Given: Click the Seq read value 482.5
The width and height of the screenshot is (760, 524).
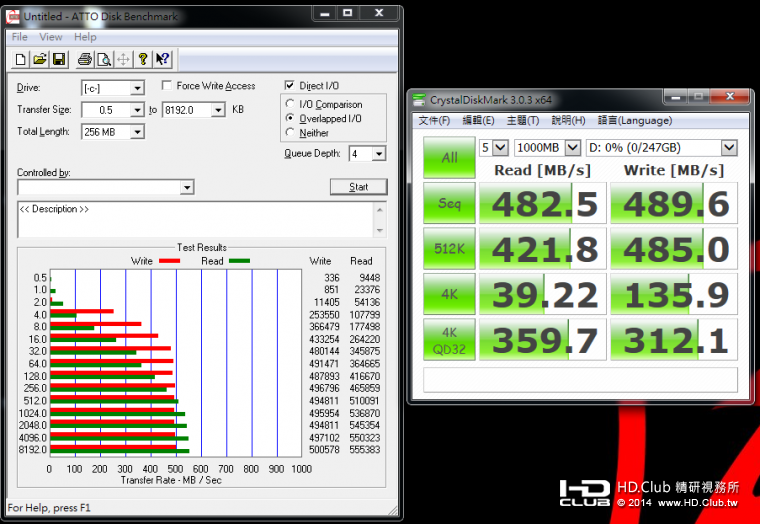Looking at the screenshot, I should 543,203.
